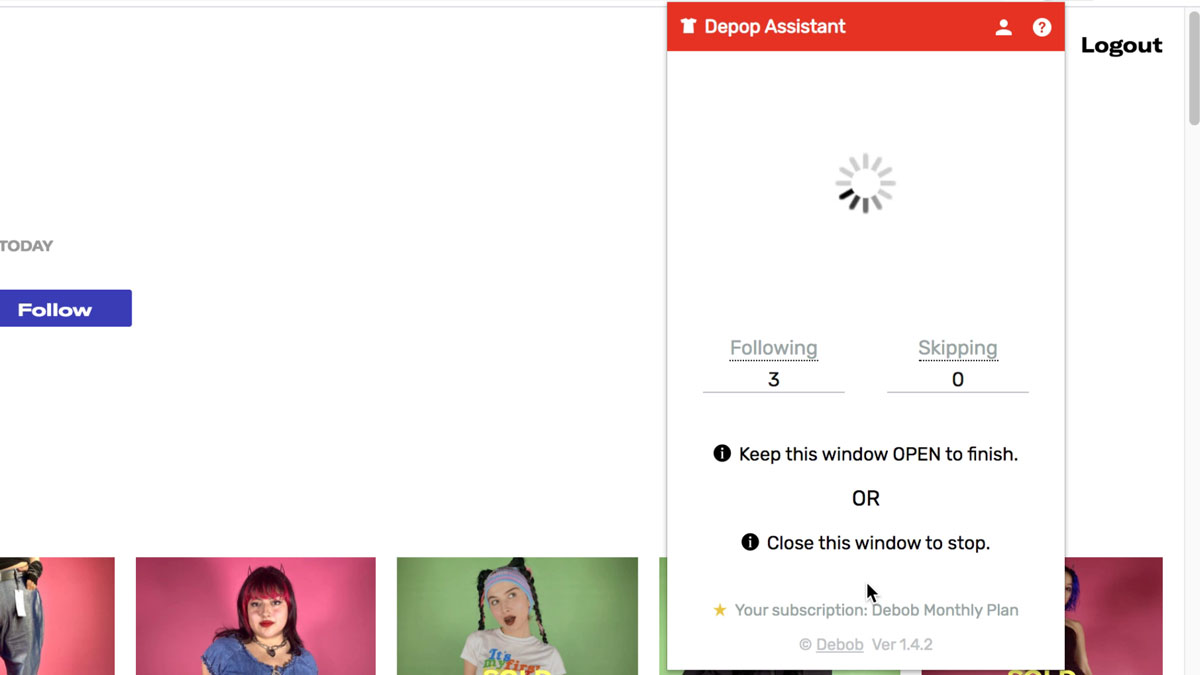Click 'Your subscription: Debob Monthly Plan' text

(x=876, y=610)
